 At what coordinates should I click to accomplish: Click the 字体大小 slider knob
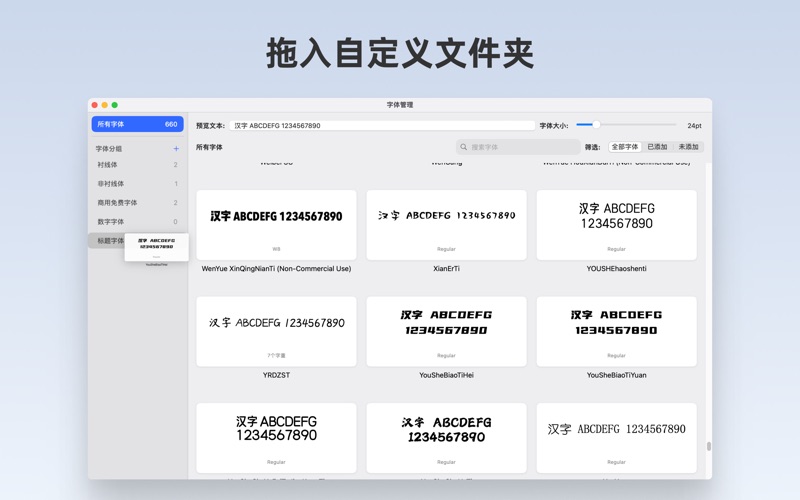click(595, 125)
